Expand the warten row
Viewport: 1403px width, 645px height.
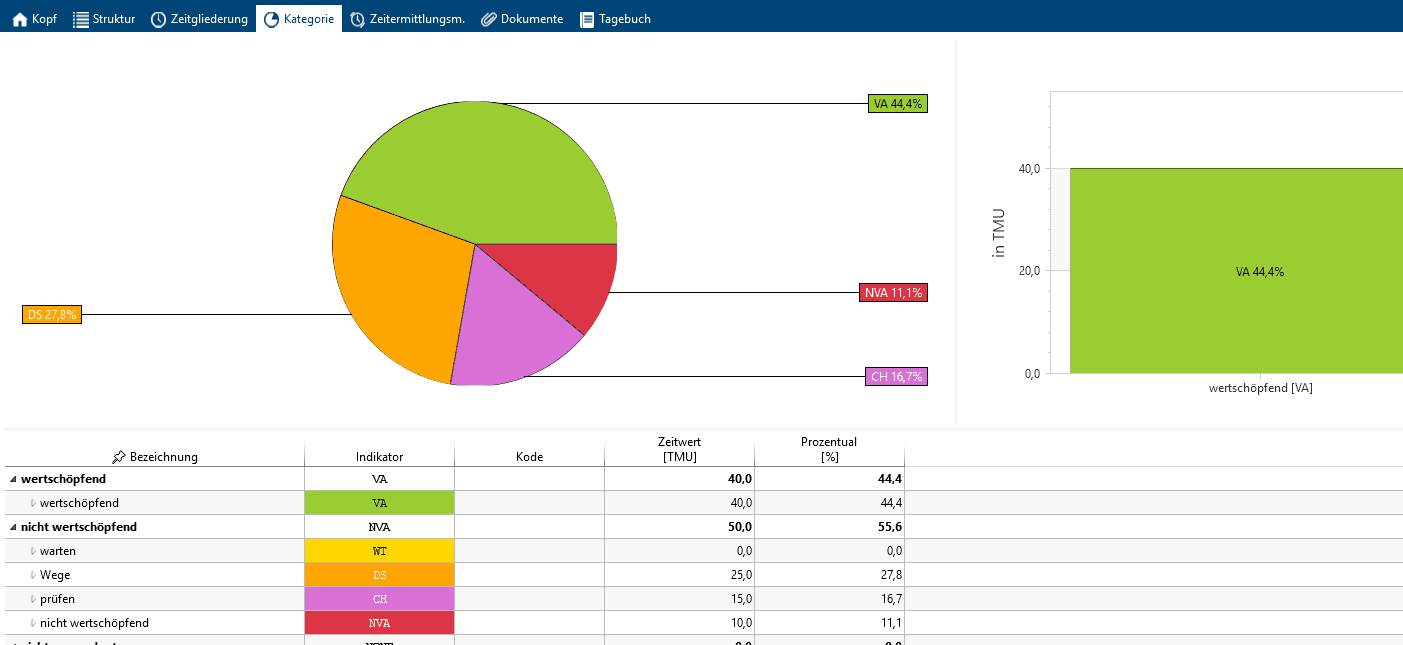pyautogui.click(x=32, y=551)
